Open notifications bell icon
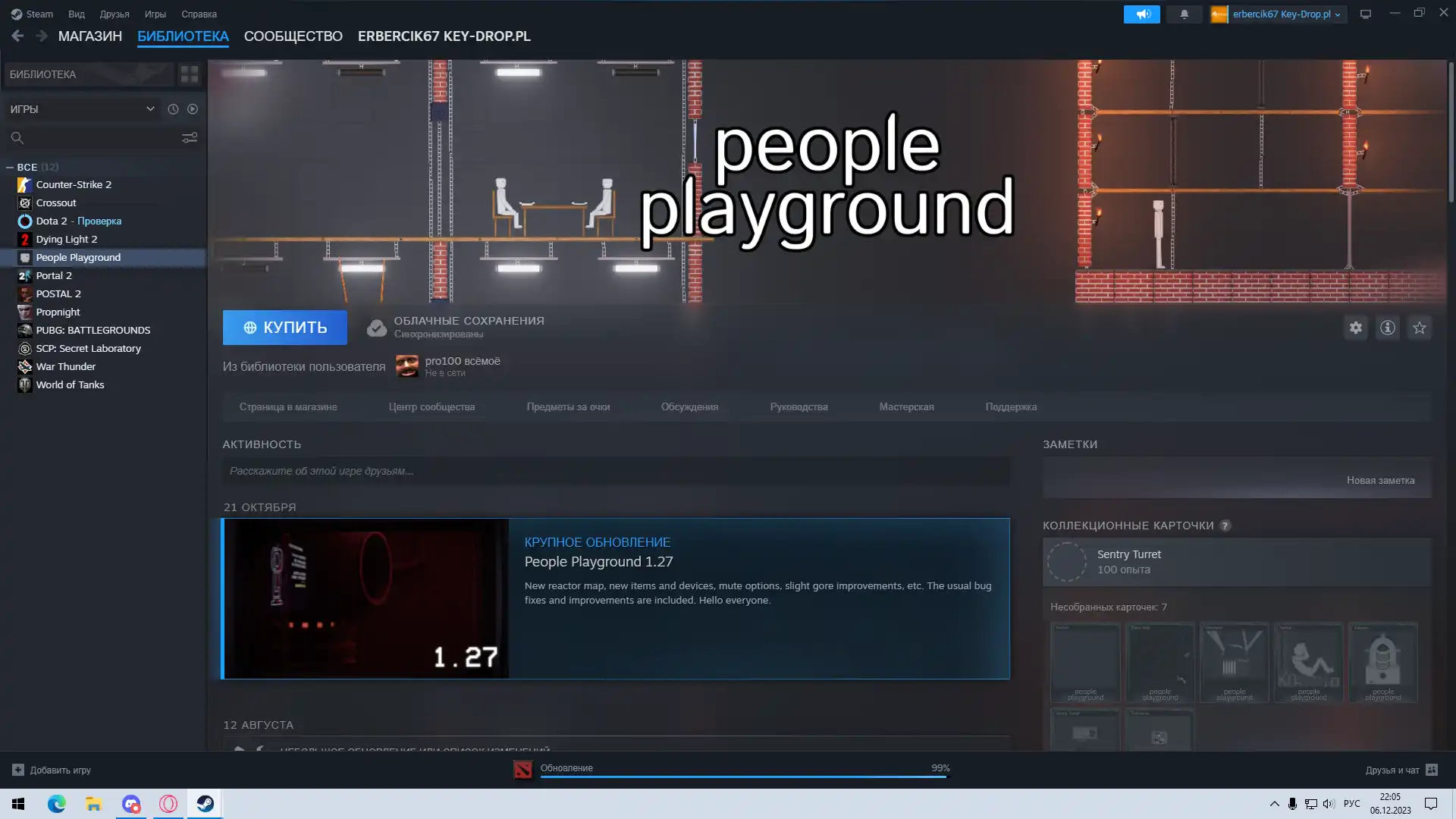 [x=1184, y=14]
